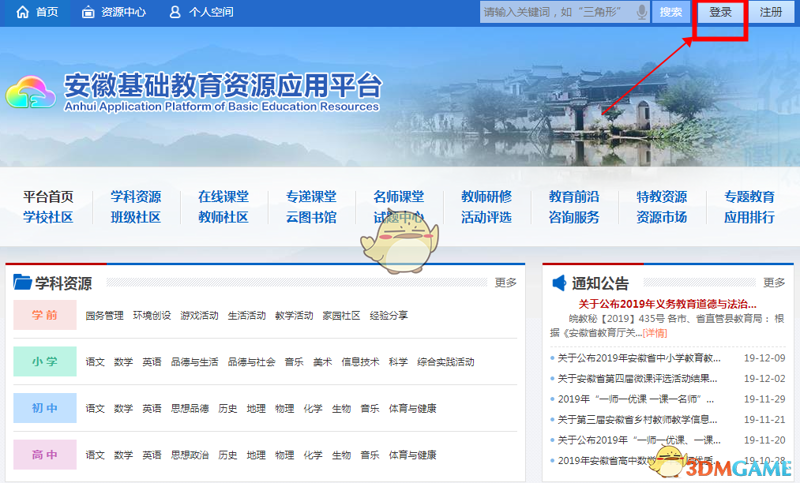Open 游戏活动 under 学前
800x483 pixels.
coord(199,316)
